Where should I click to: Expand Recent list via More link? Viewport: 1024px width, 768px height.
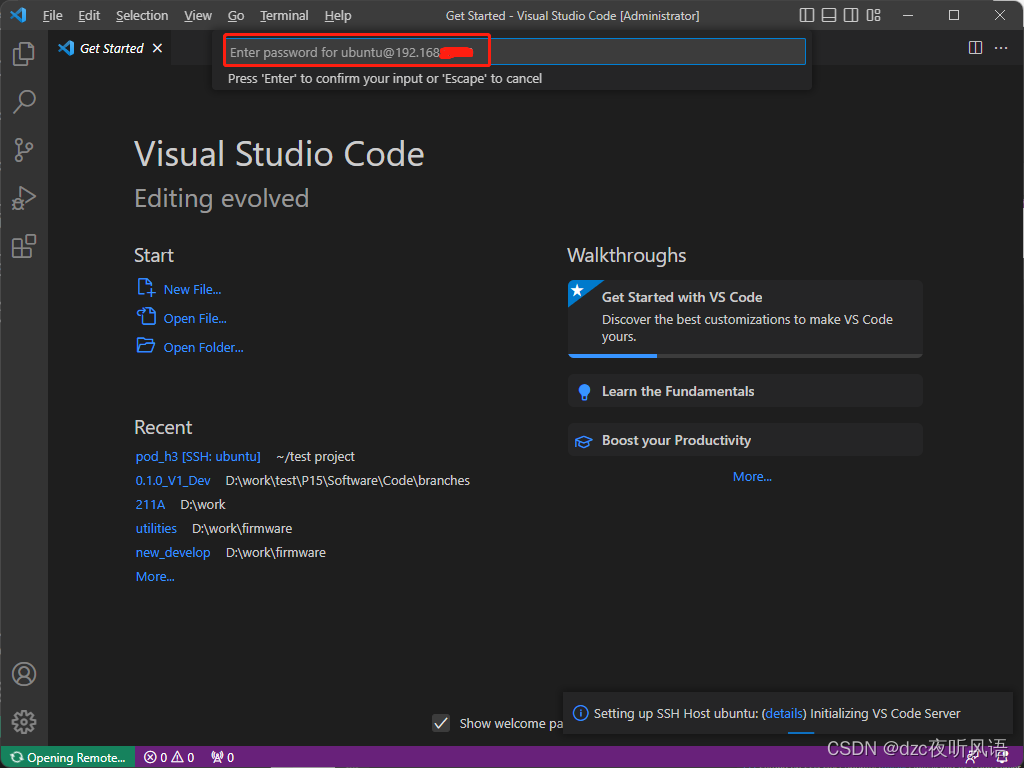(x=154, y=576)
